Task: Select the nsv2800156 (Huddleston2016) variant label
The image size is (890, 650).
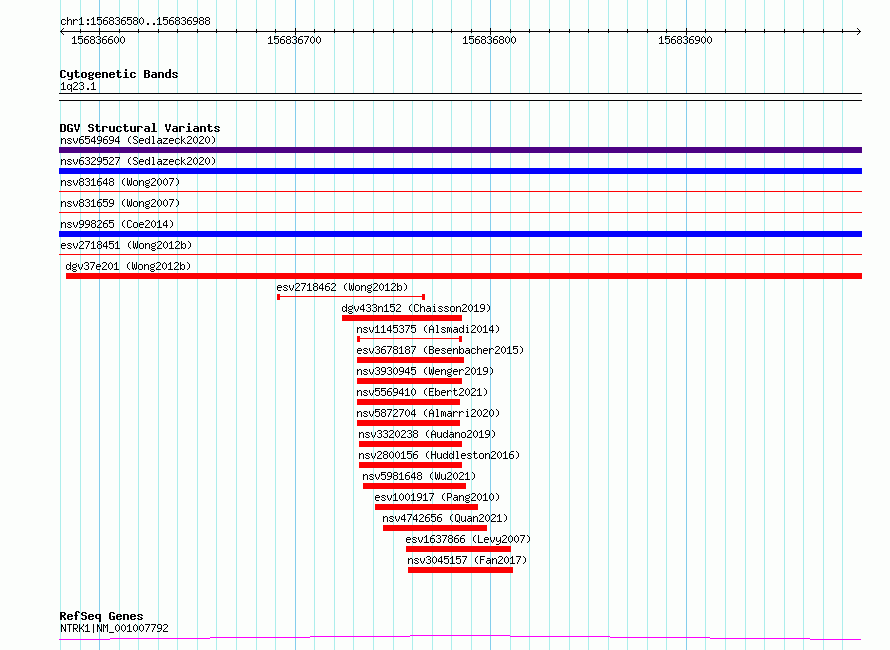Action: pyautogui.click(x=439, y=455)
